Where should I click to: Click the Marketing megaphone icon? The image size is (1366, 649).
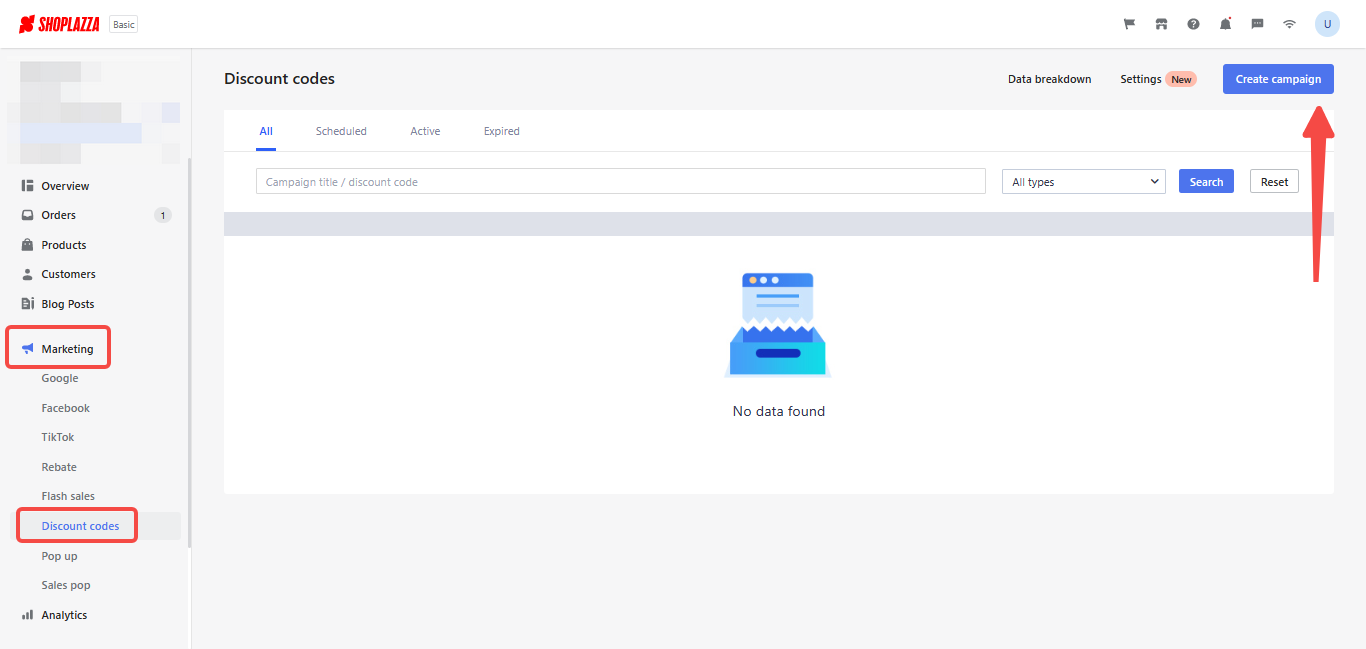coord(28,349)
